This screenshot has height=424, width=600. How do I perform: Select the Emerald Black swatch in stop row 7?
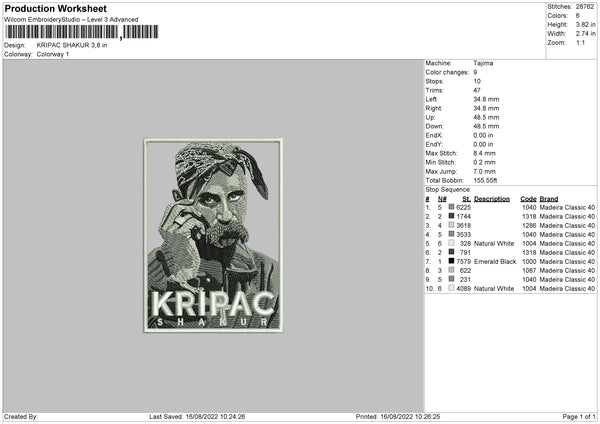pyautogui.click(x=451, y=261)
